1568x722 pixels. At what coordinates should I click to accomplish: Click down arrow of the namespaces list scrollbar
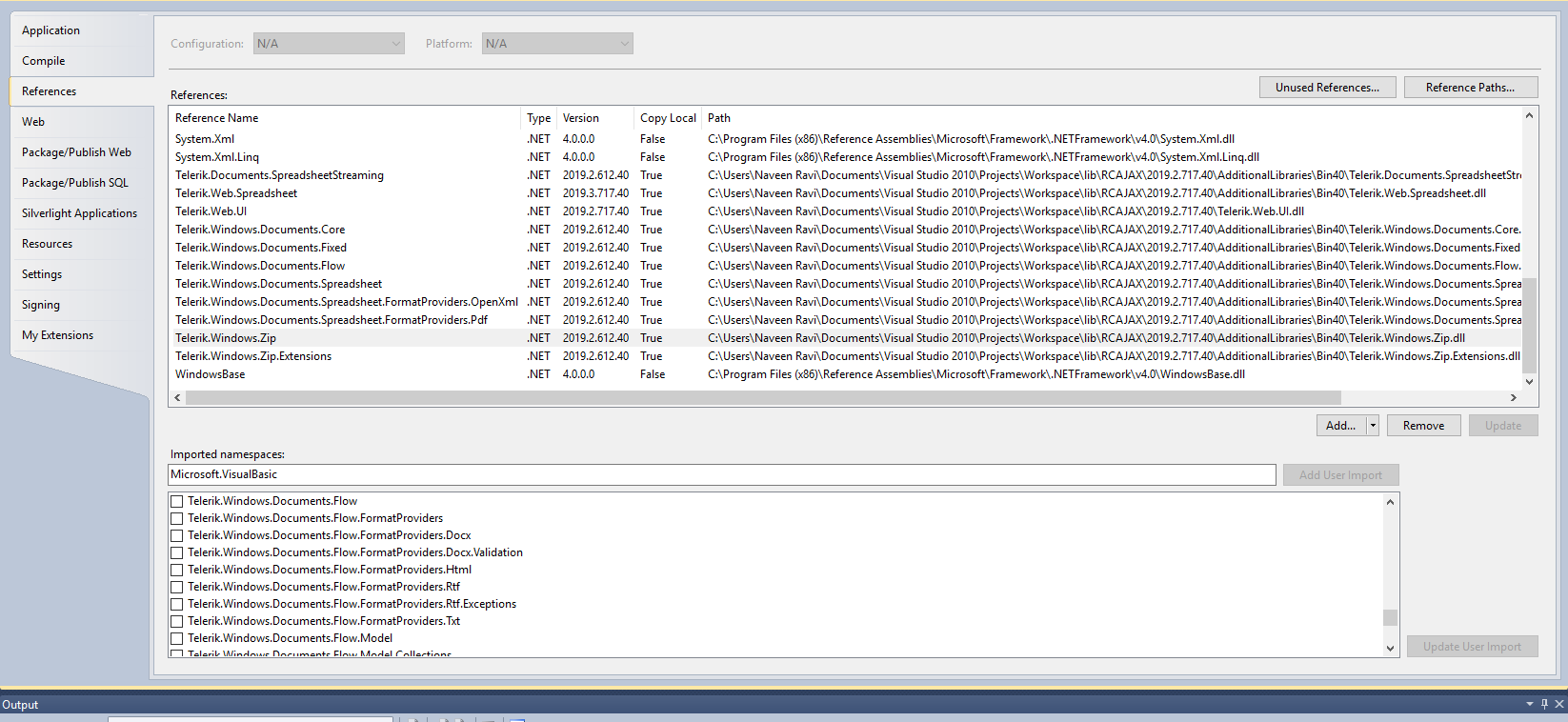pos(1391,649)
